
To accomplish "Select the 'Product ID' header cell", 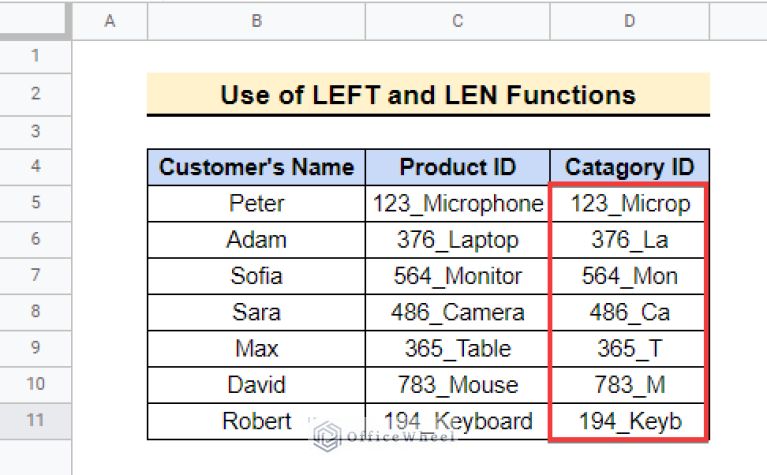I will tap(457, 167).
